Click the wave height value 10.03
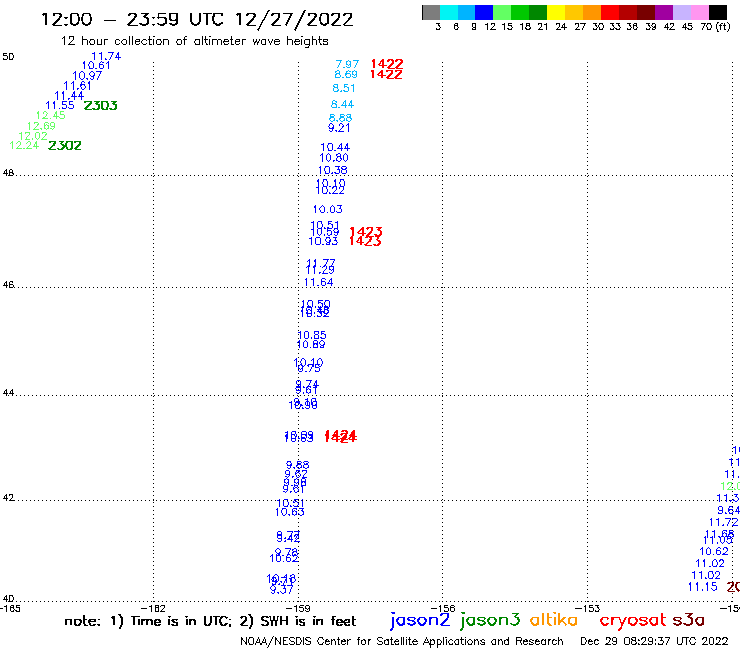Image resolution: width=740 pixels, height=650 pixels. click(x=328, y=209)
